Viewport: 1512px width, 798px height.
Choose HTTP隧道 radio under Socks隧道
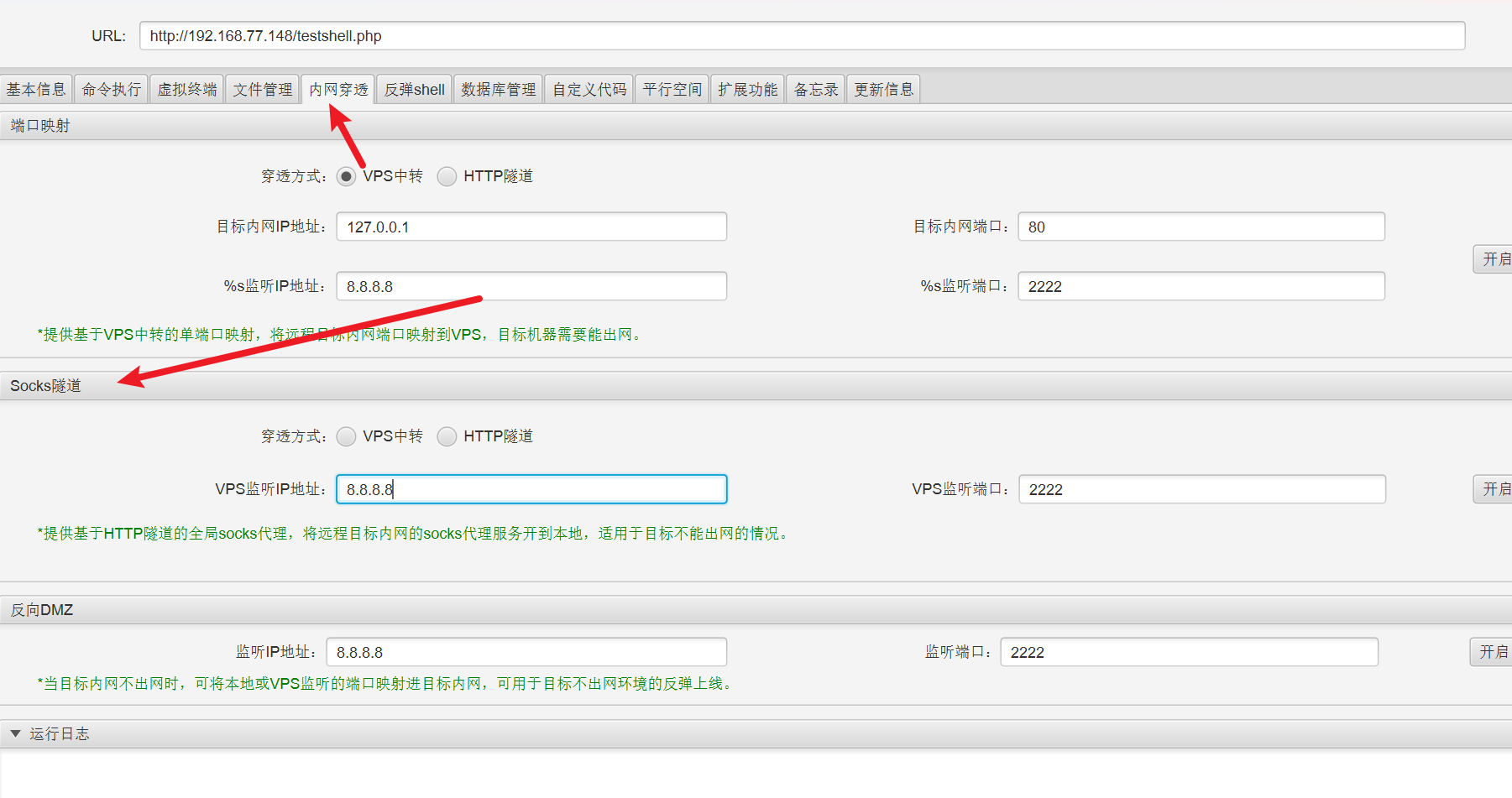[x=447, y=436]
